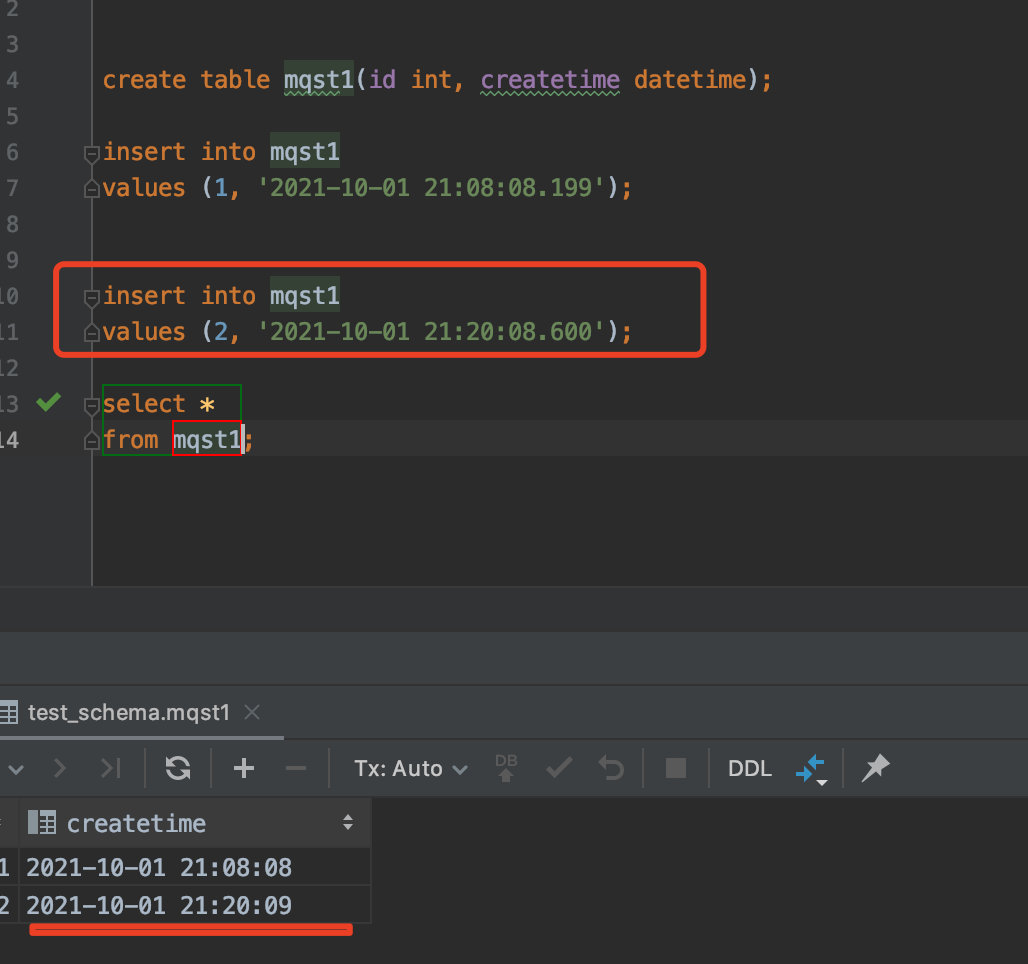Go to the next page of results
This screenshot has height=964, width=1028.
point(59,768)
